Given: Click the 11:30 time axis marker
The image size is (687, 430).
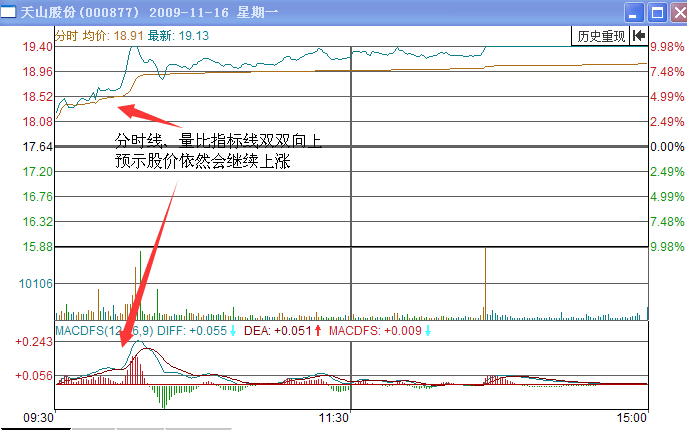Looking at the screenshot, I should point(333,417).
